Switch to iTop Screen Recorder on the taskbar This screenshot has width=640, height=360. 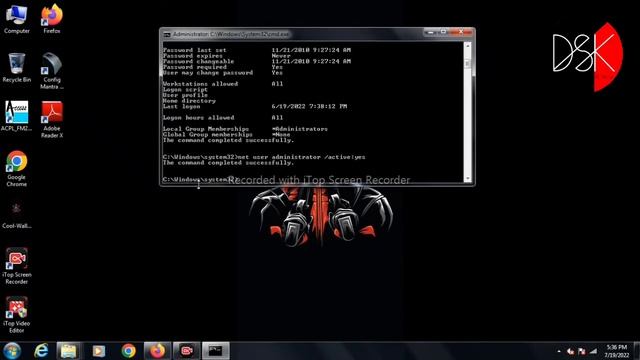(x=187, y=351)
